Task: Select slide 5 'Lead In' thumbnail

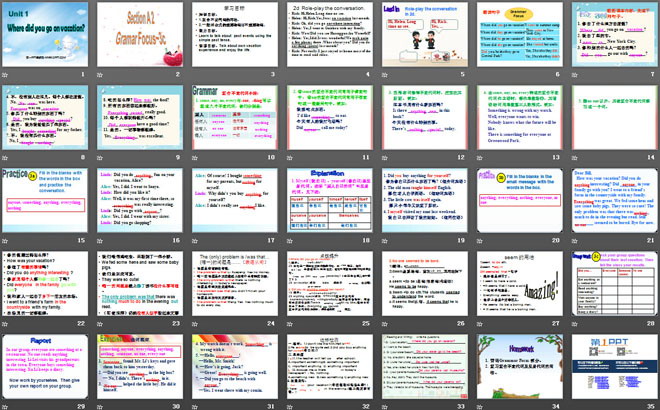Action: [425, 34]
